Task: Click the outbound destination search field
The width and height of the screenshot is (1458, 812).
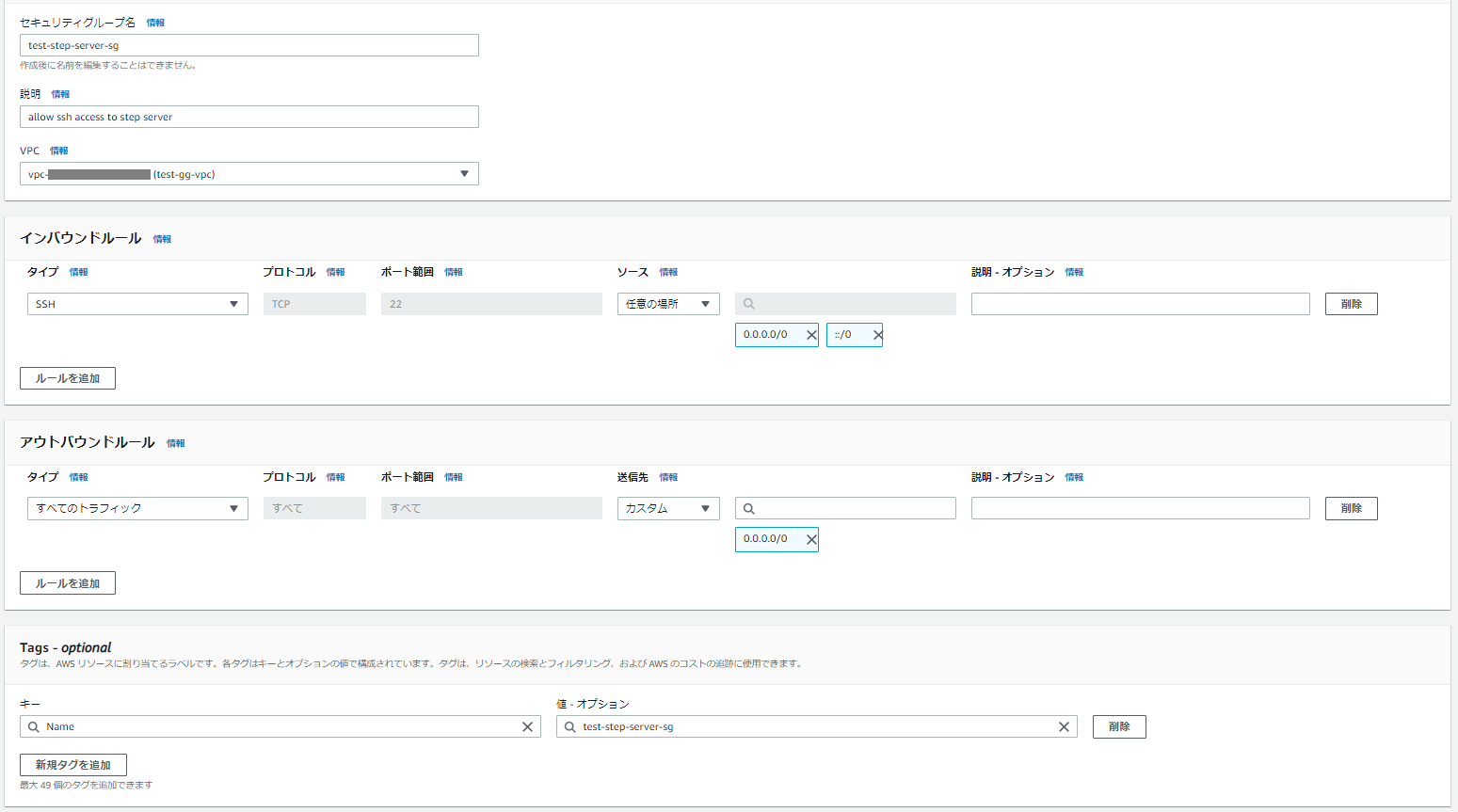Action: coord(845,508)
